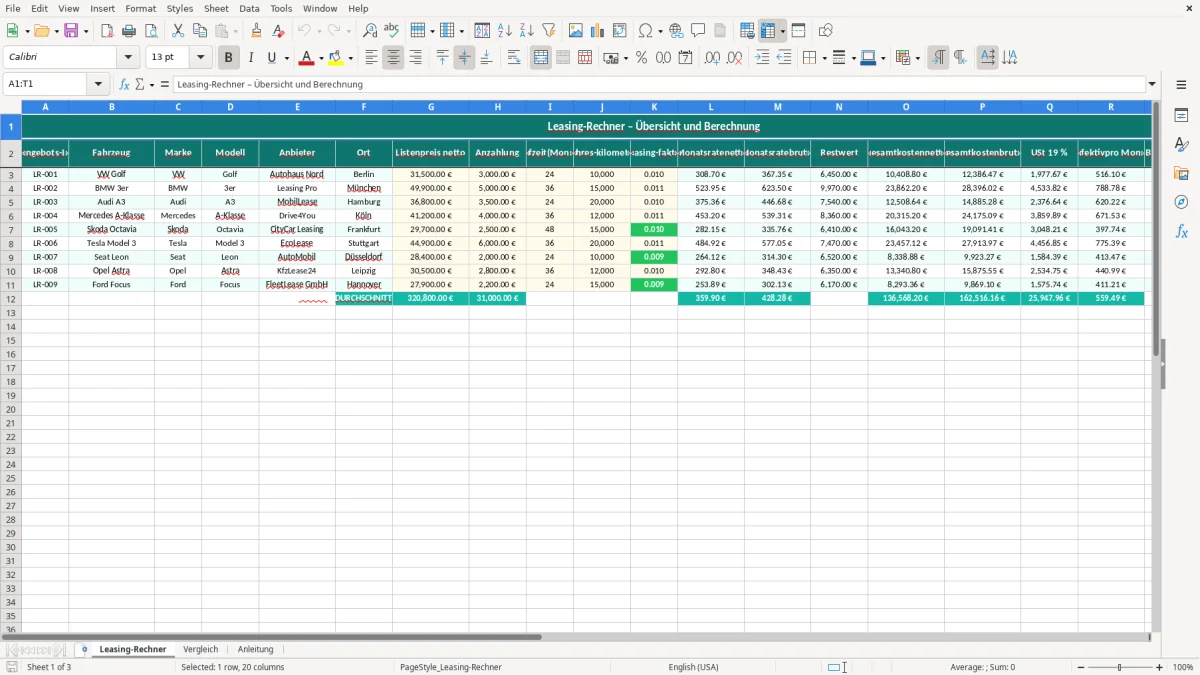
Task: Clear direct formatting
Action: click(279, 31)
